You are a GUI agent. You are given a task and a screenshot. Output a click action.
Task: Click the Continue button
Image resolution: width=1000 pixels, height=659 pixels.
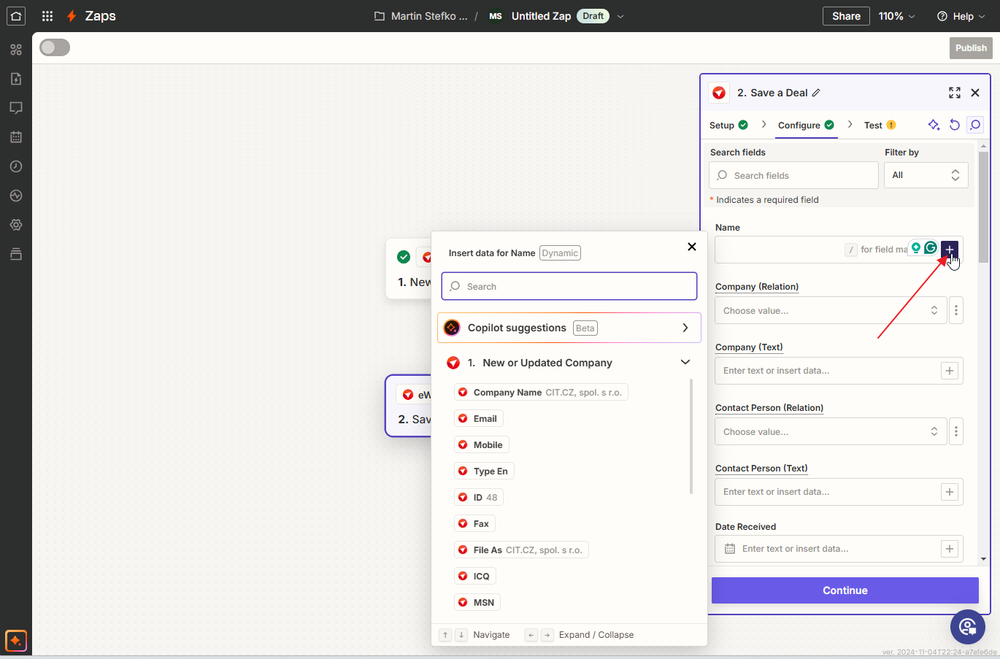coord(845,590)
